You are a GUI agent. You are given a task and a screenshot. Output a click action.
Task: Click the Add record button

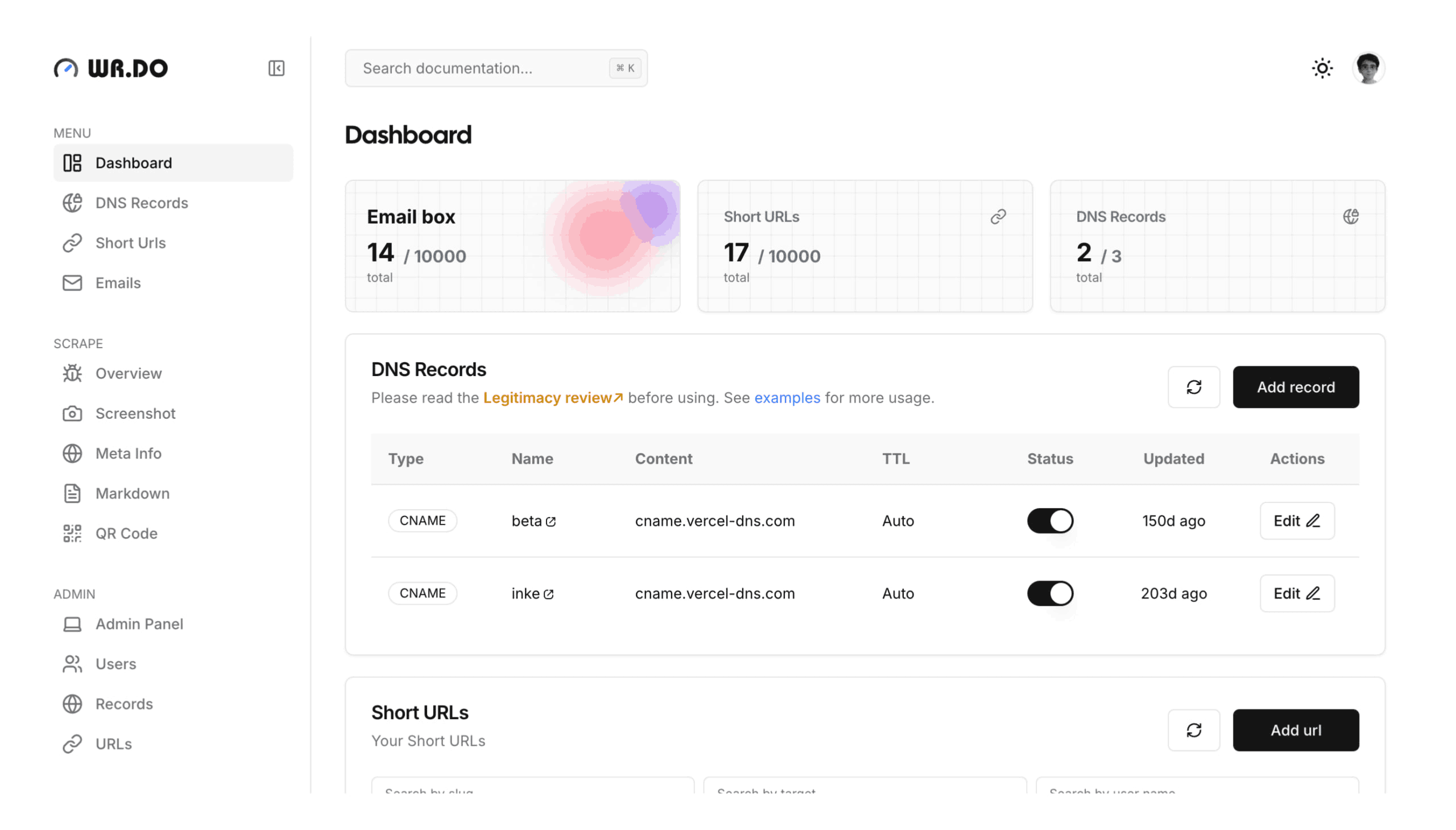pos(1295,387)
